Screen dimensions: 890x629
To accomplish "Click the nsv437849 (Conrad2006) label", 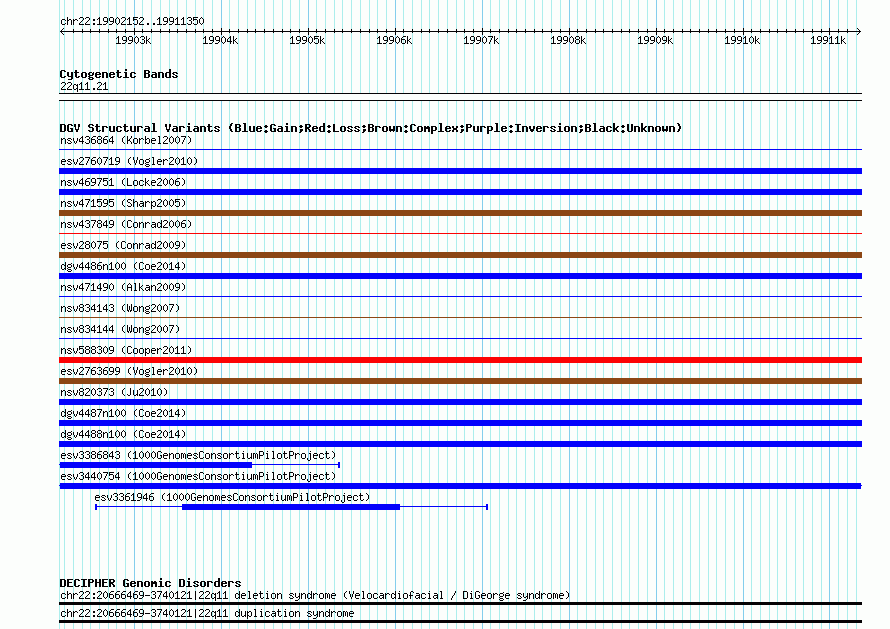I will pyautogui.click(x=126, y=224).
